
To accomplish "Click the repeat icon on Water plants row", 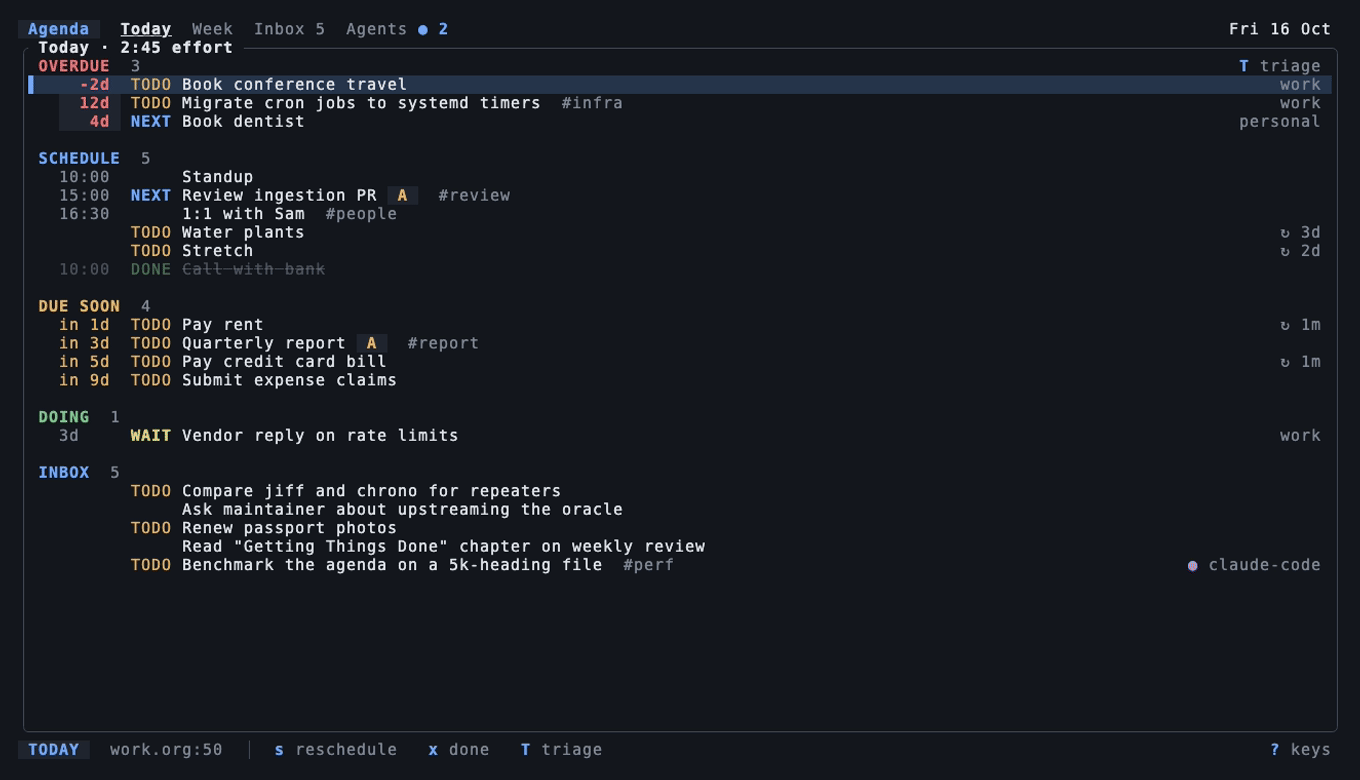I will pyautogui.click(x=1285, y=232).
